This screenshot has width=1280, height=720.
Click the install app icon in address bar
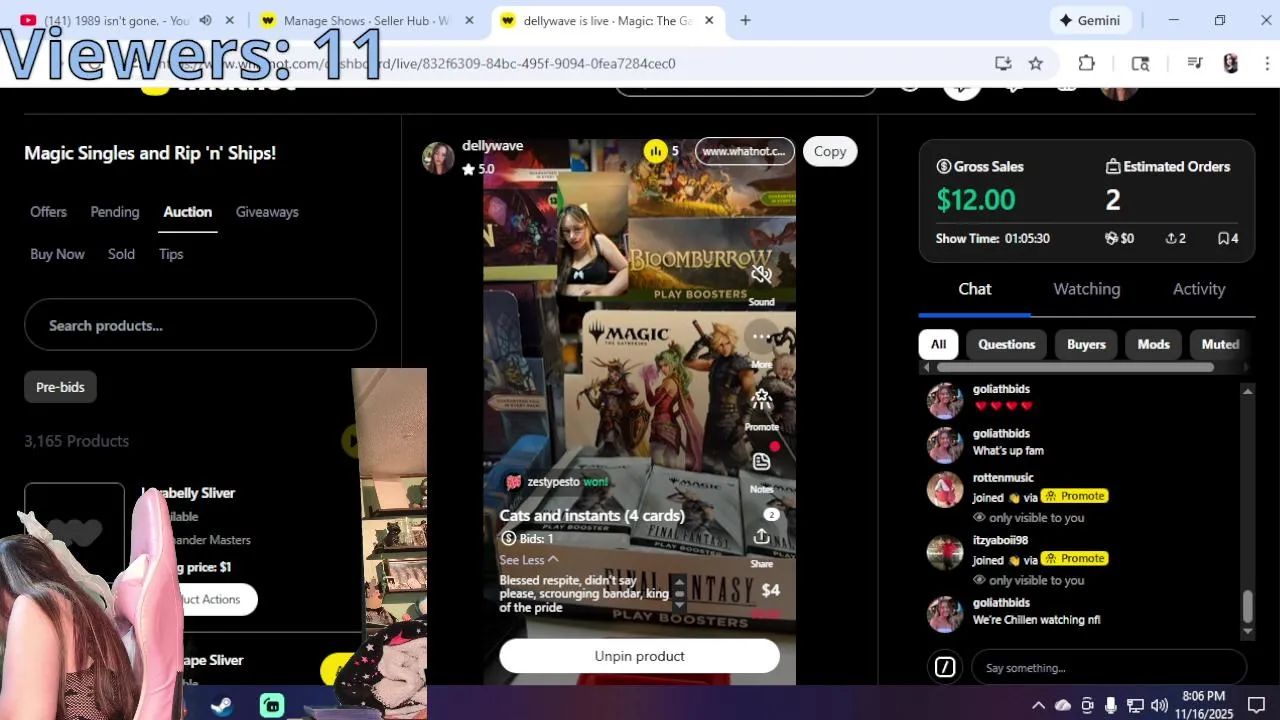pyautogui.click(x=1003, y=63)
